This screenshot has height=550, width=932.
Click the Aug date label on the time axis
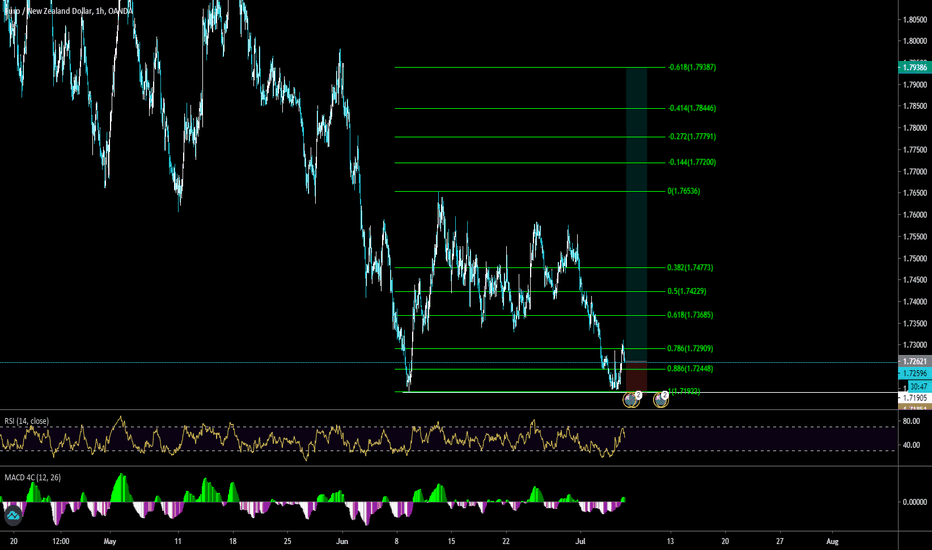pyautogui.click(x=832, y=542)
